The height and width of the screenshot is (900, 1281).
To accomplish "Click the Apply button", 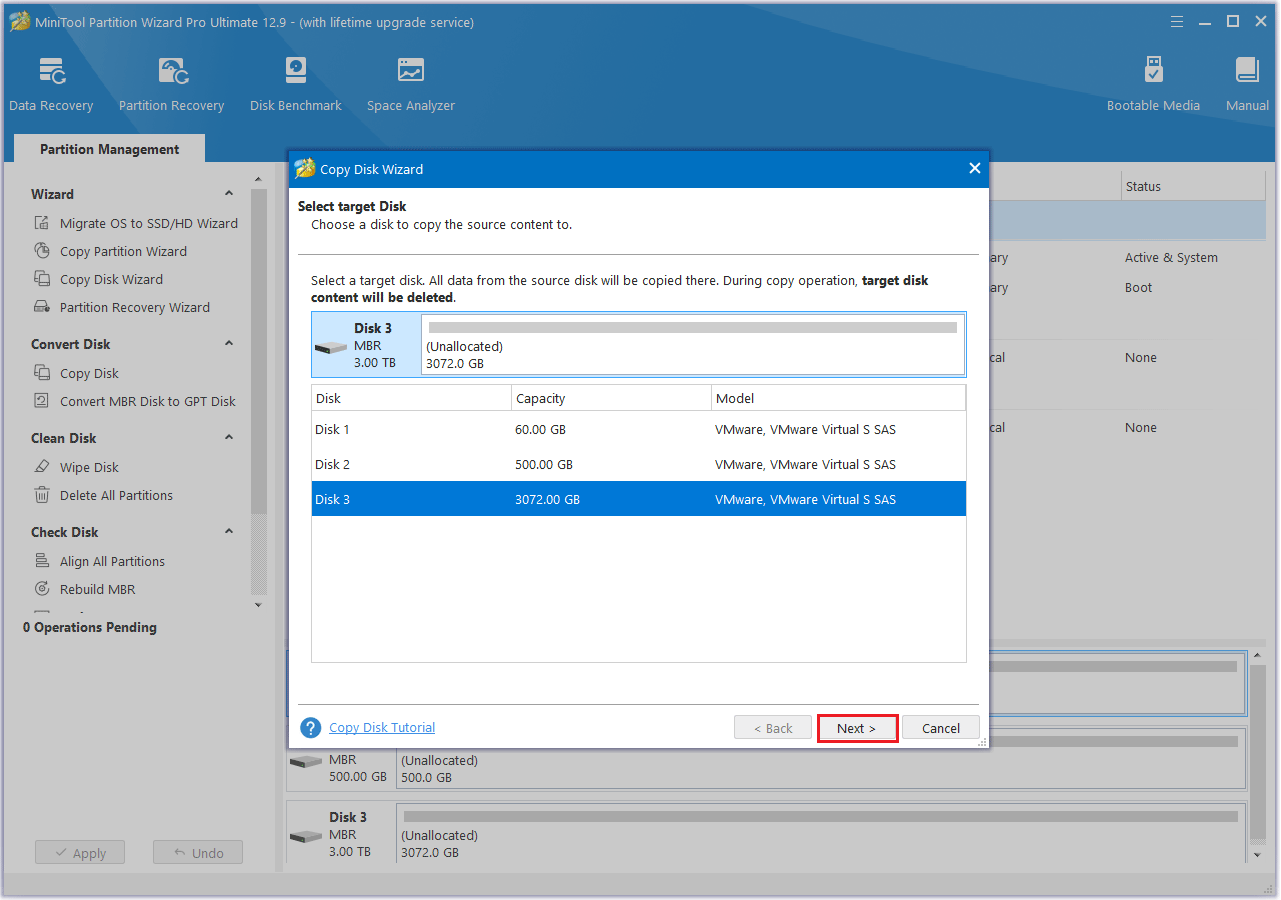I will pyautogui.click(x=80, y=853).
